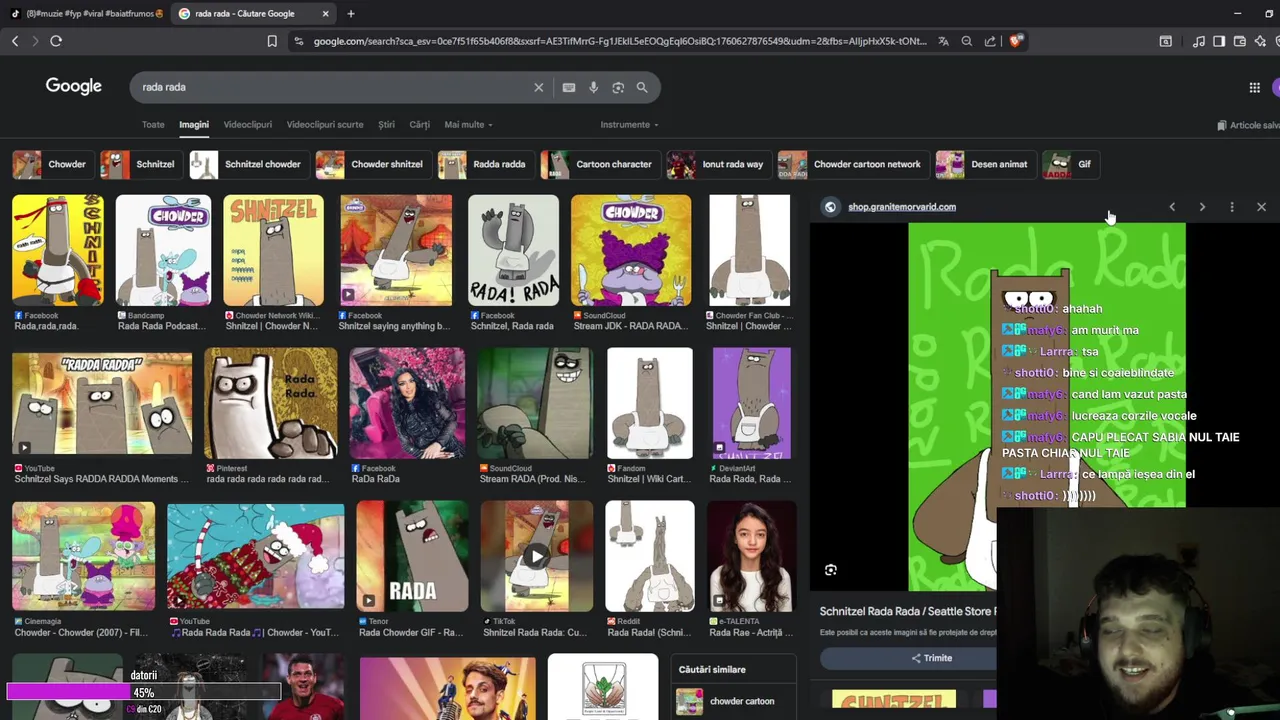This screenshot has width=1280, height=720.
Task: Open the 'Stream JDK - RADA RADA' SoundCloud thumbnail
Action: click(x=631, y=250)
